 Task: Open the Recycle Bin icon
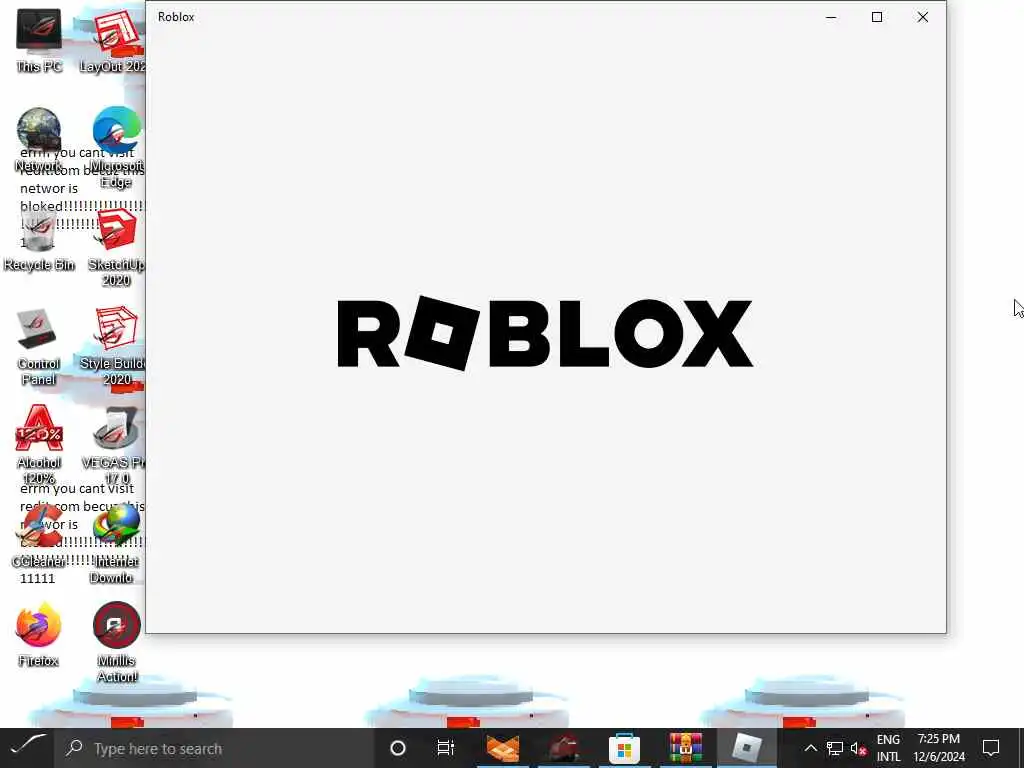(39, 239)
